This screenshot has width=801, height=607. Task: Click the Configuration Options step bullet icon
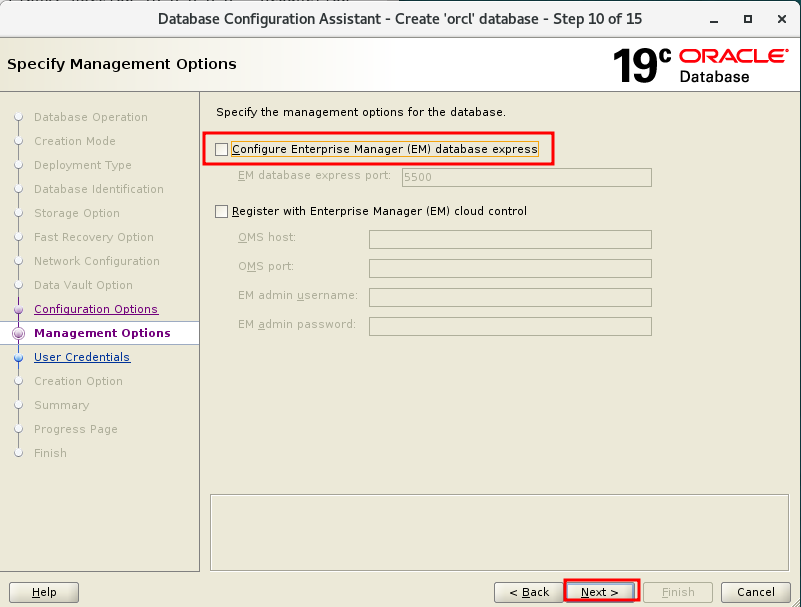coord(18,310)
